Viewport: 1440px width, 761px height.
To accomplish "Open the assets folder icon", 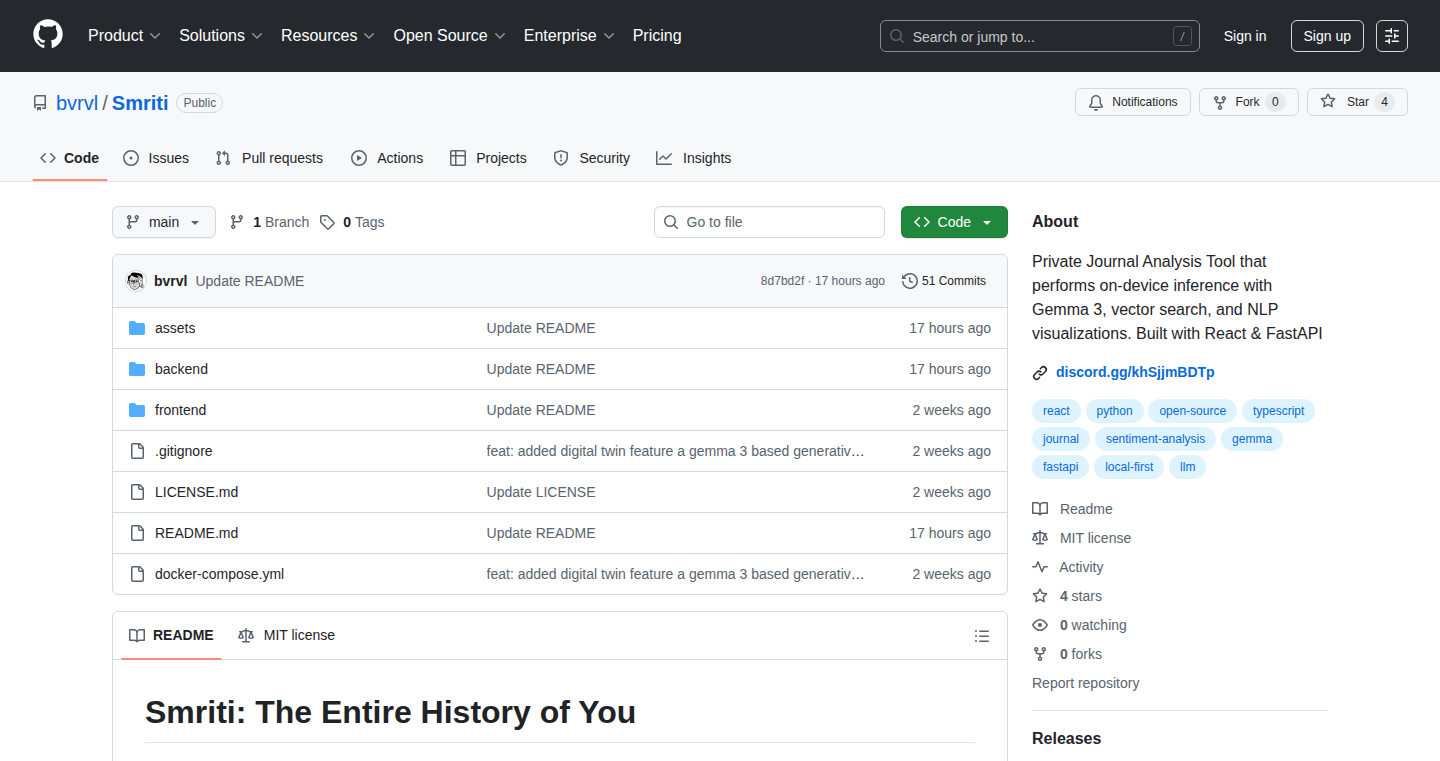I will pyautogui.click(x=137, y=328).
